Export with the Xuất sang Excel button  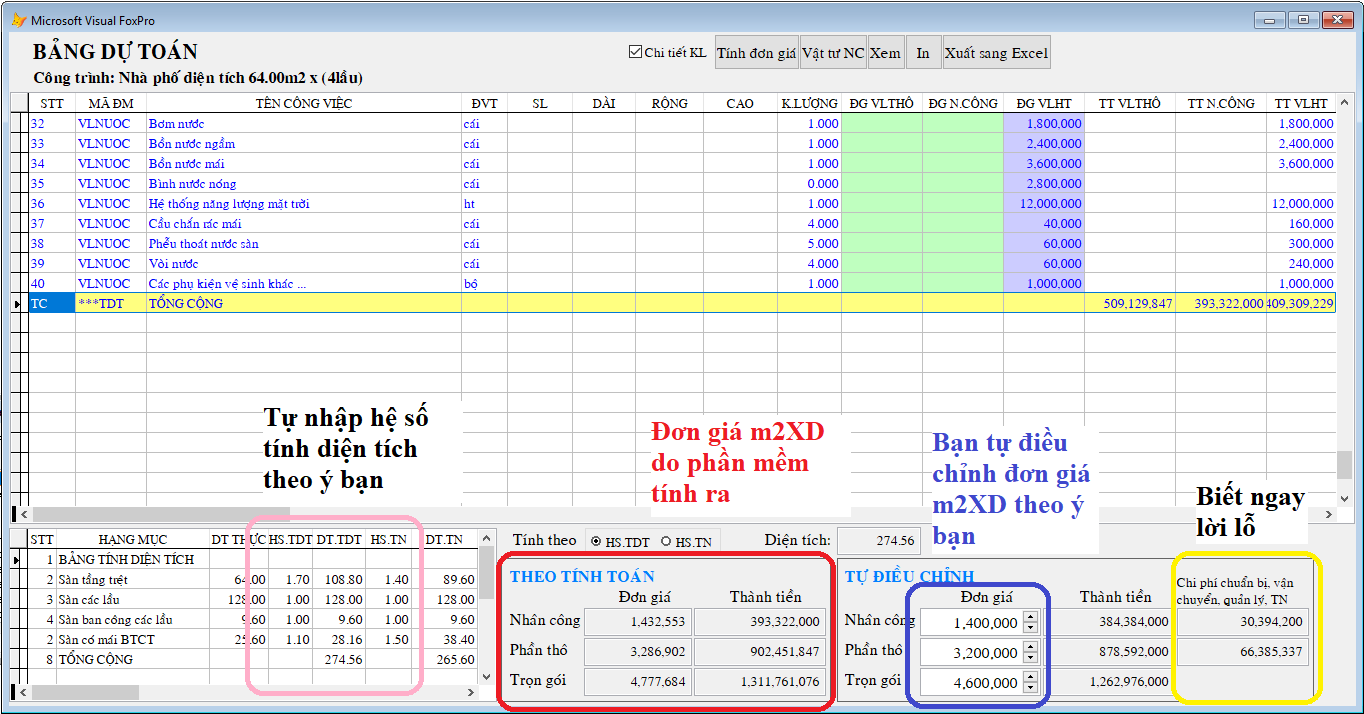pos(996,54)
